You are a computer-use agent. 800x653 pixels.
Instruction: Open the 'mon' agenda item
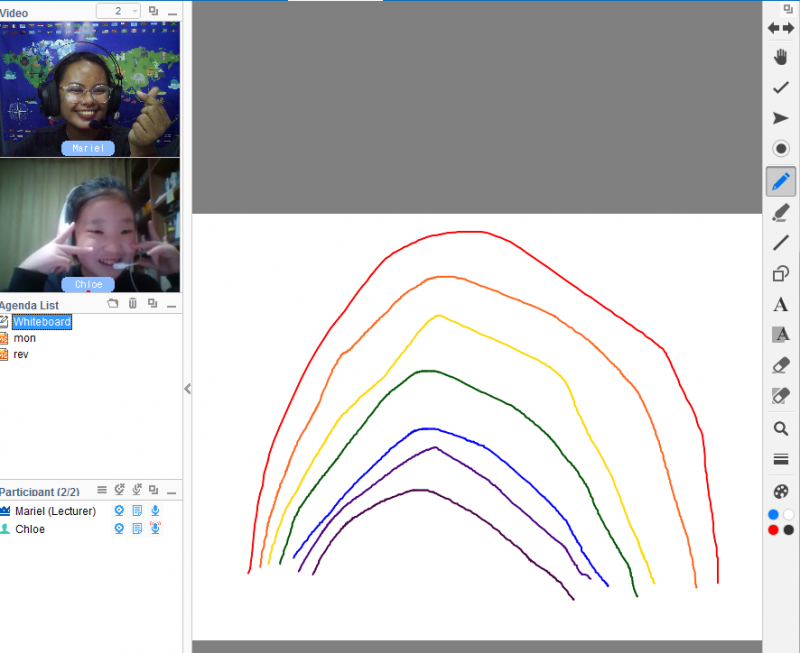[24, 338]
